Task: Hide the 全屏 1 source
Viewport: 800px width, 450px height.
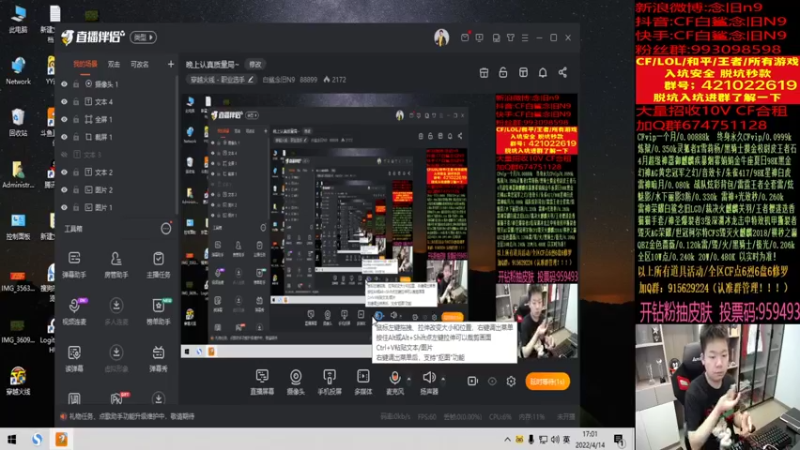Action: [64, 119]
